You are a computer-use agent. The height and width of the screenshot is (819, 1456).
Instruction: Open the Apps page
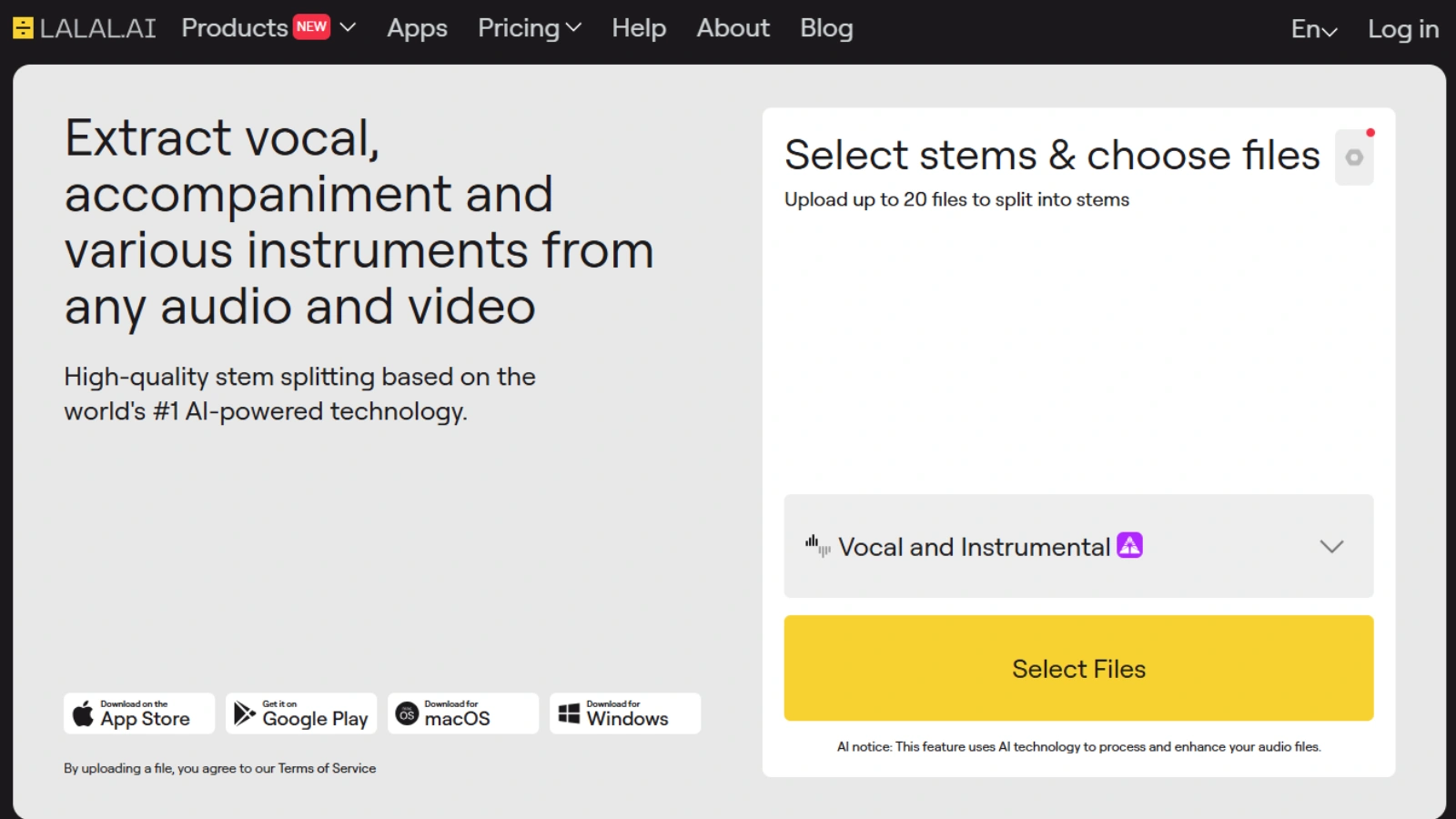[417, 28]
